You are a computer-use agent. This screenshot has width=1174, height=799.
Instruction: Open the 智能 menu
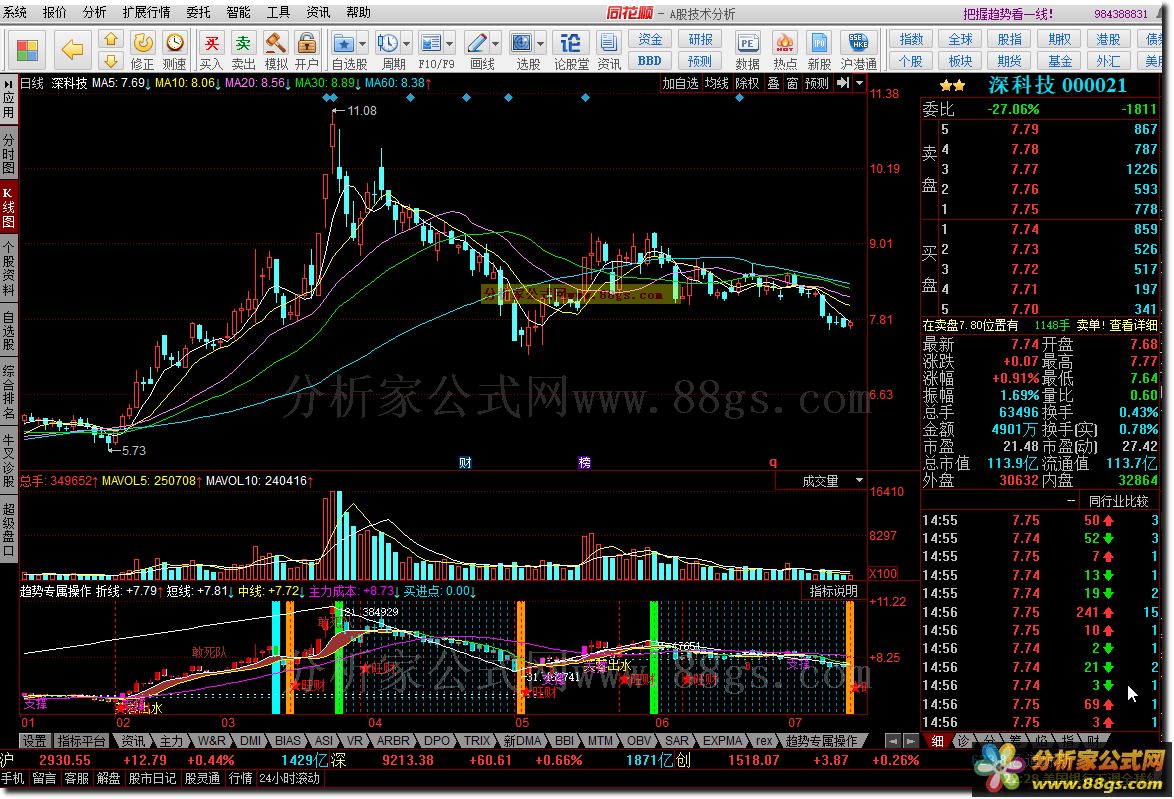238,12
